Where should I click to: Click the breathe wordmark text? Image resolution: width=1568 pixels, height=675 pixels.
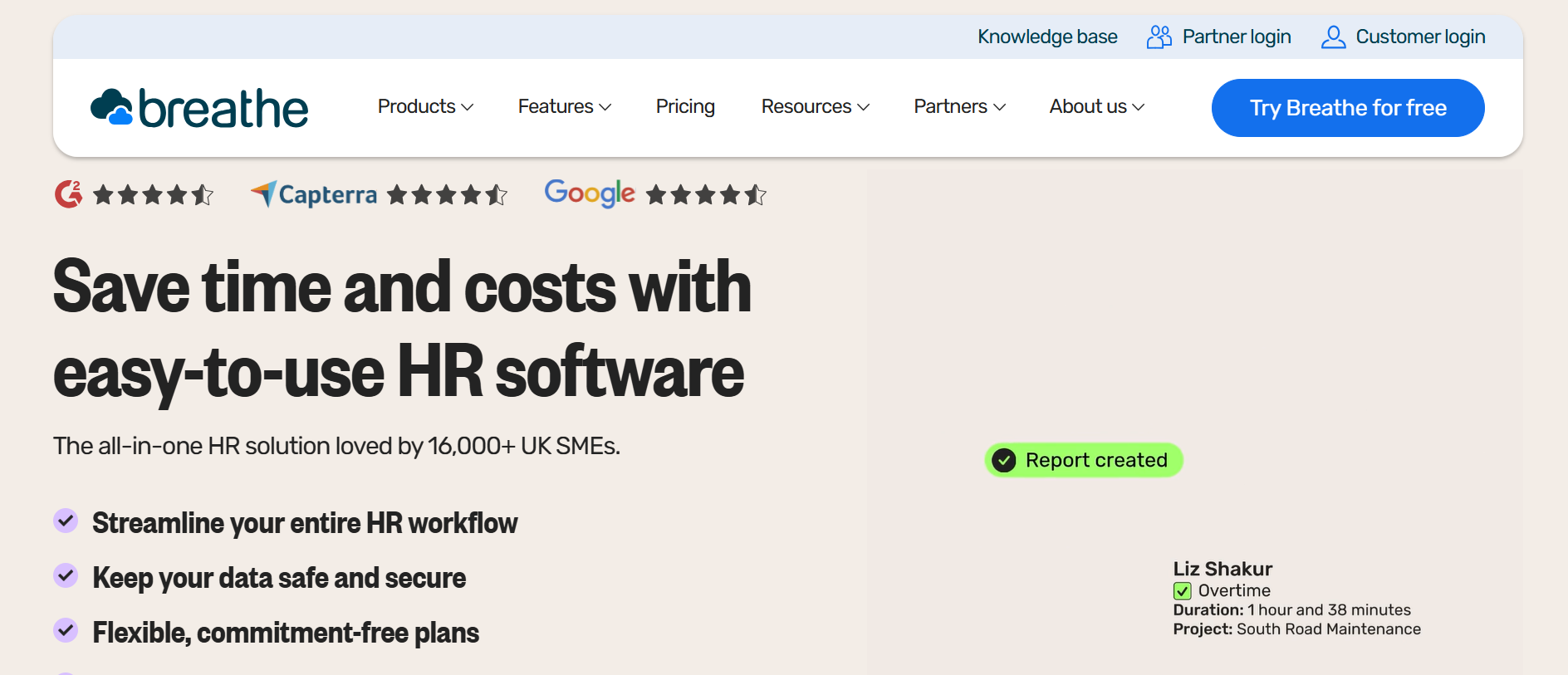tap(223, 108)
